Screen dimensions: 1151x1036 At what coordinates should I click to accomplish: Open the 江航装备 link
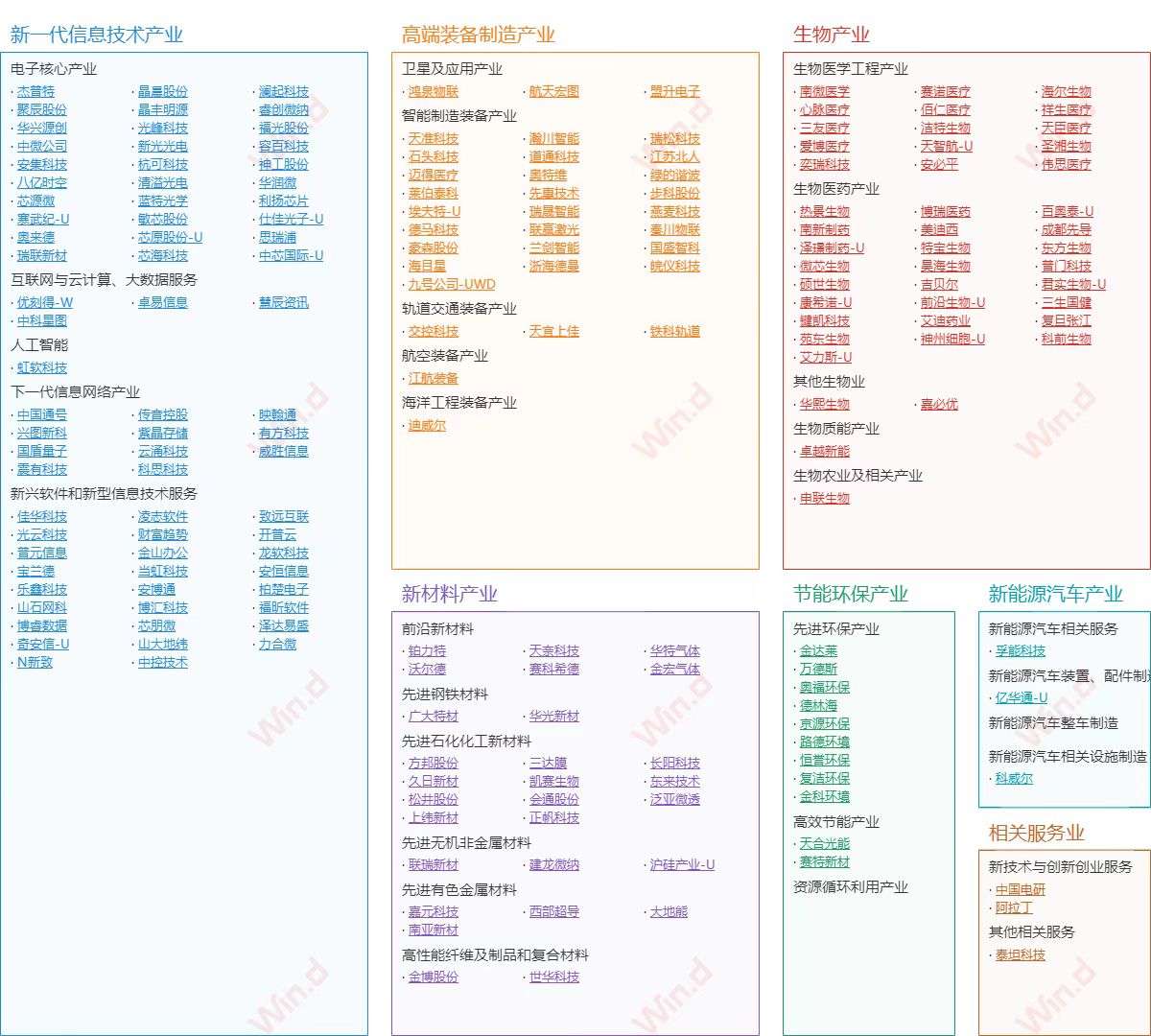click(434, 379)
